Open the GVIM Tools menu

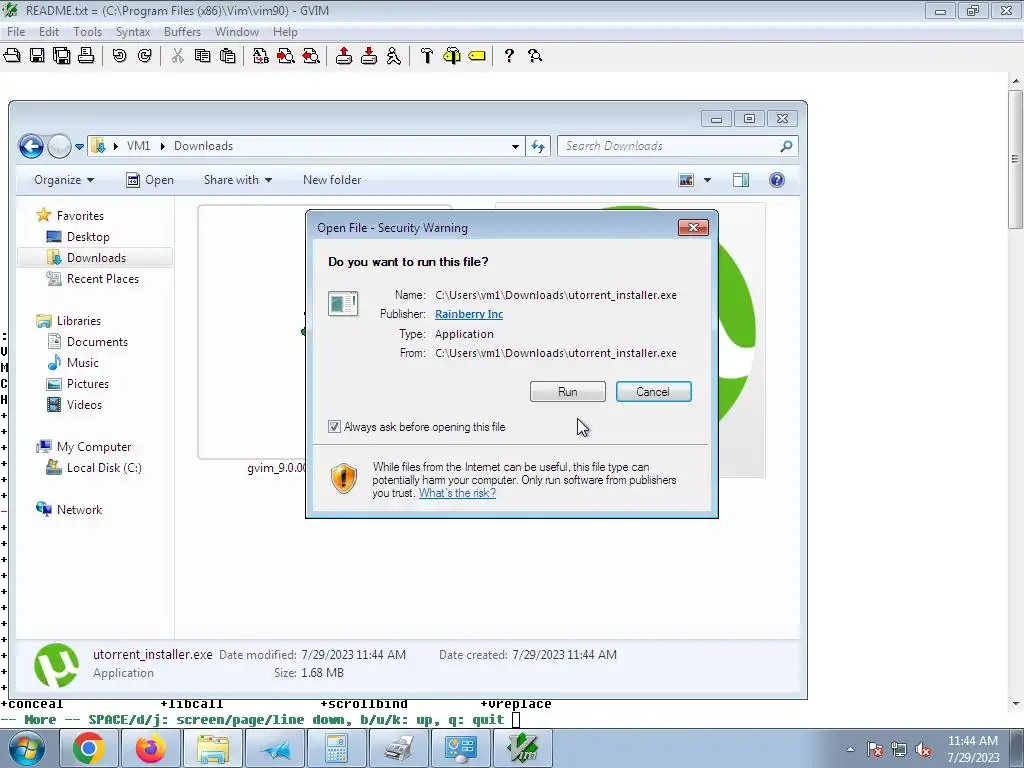point(87,32)
